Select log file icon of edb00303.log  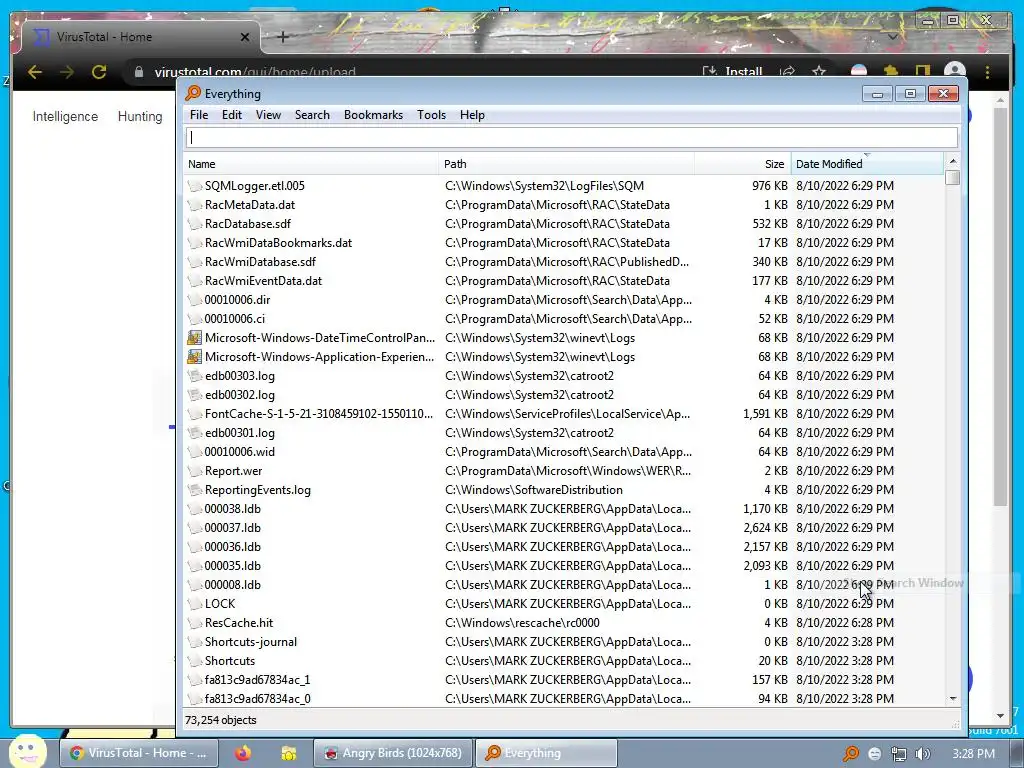tap(194, 376)
